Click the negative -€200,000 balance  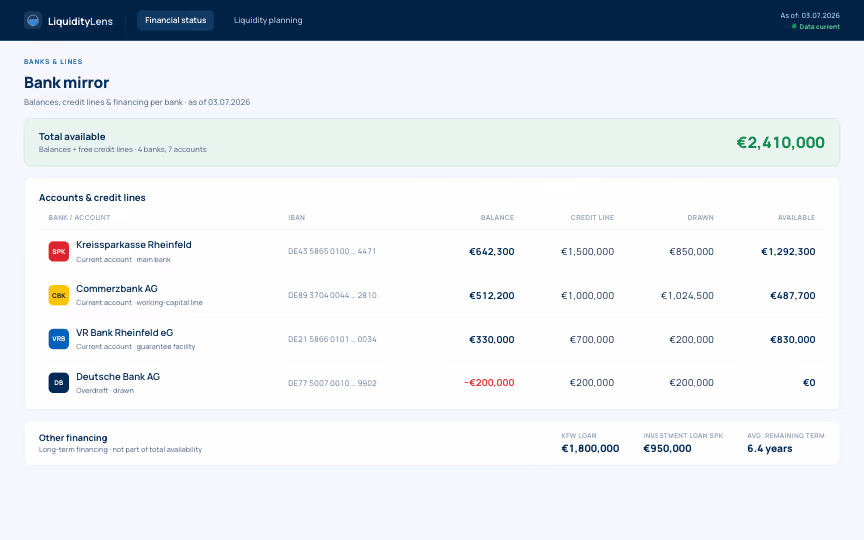(489, 383)
